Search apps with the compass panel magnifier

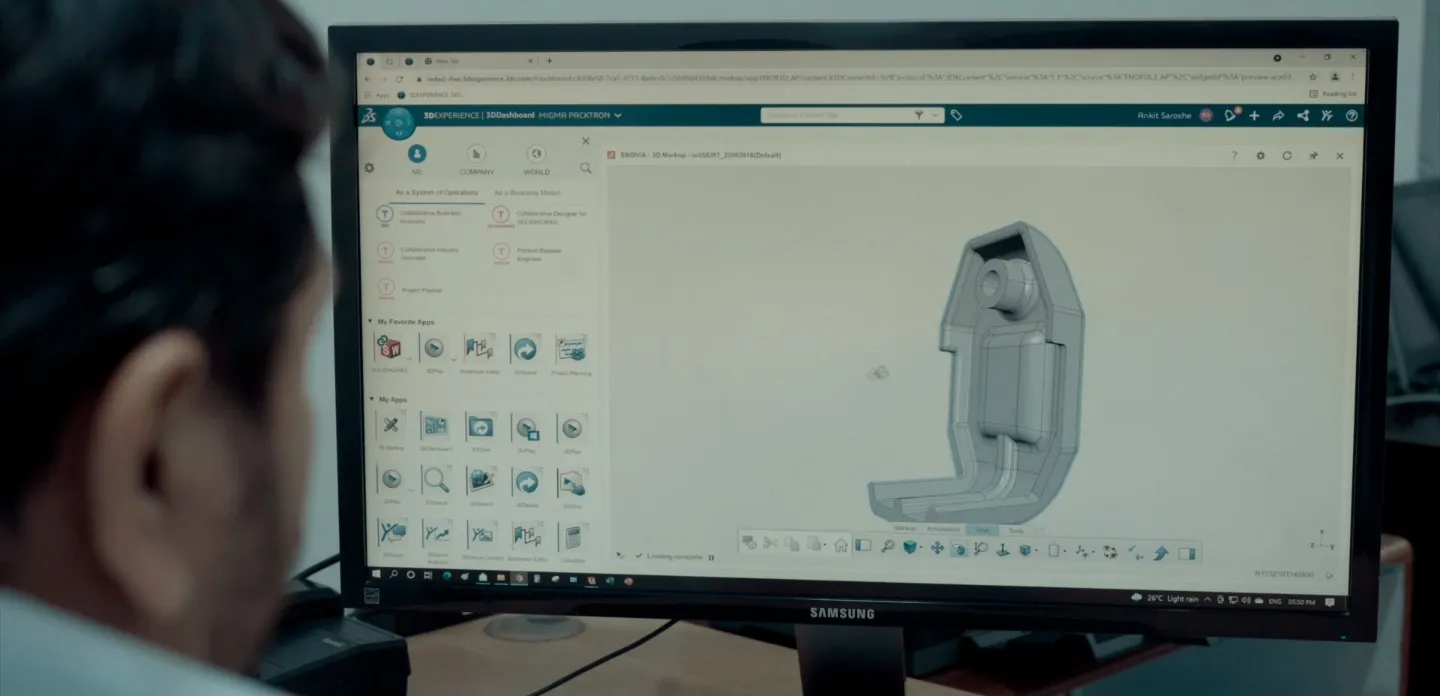[586, 168]
